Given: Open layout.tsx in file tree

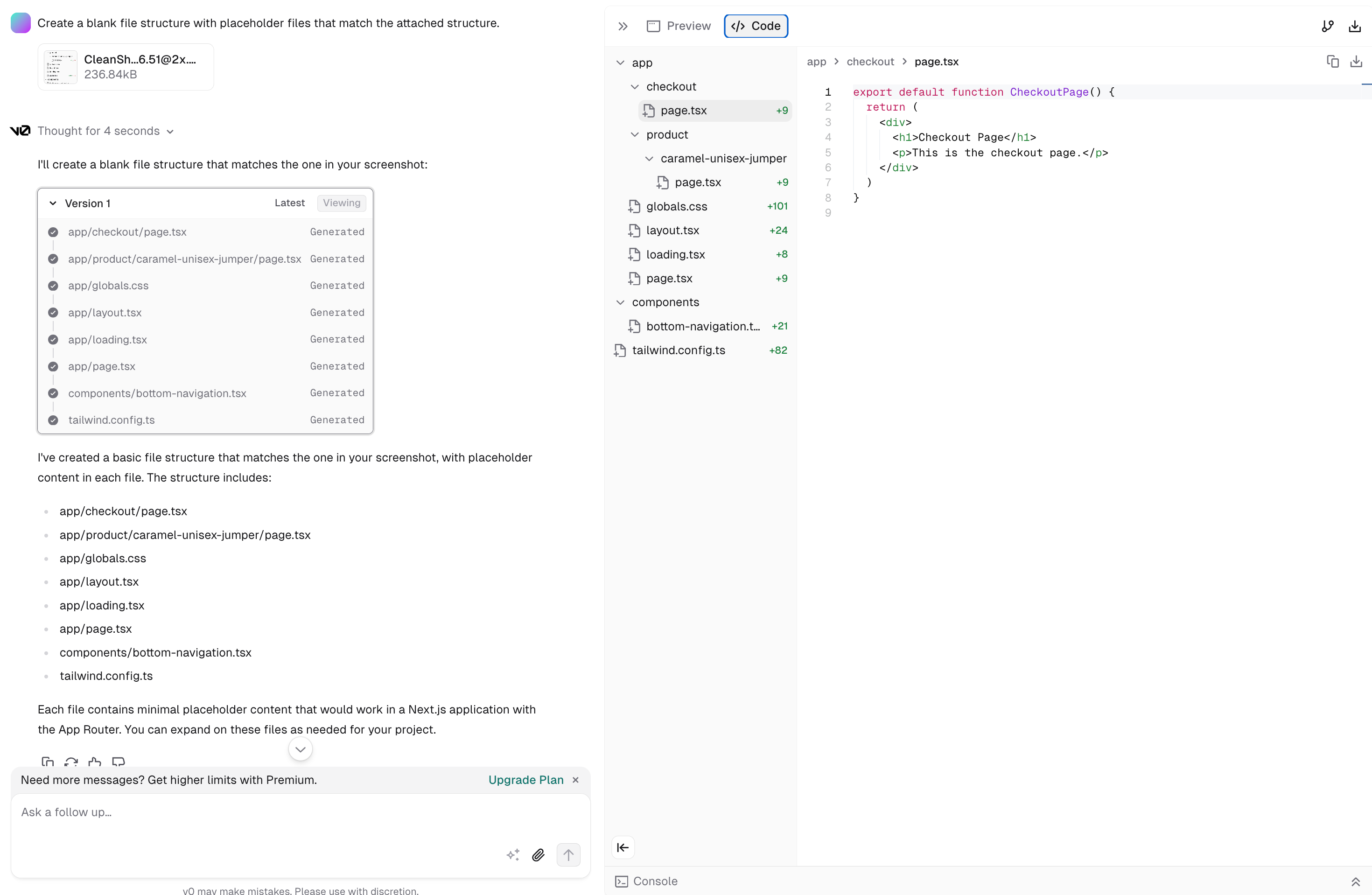Looking at the screenshot, I should click(708, 230).
